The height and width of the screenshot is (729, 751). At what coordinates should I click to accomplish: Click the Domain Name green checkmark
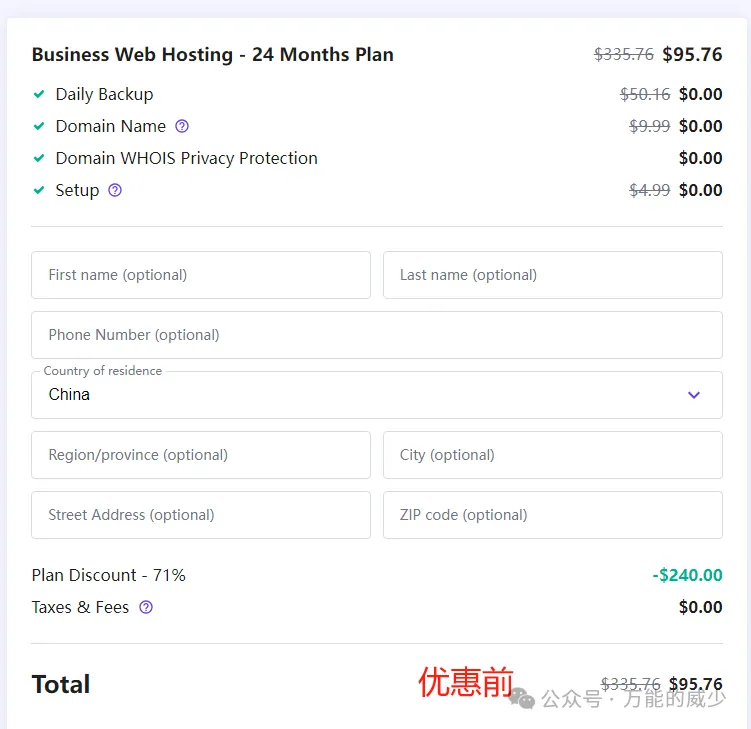coord(39,126)
